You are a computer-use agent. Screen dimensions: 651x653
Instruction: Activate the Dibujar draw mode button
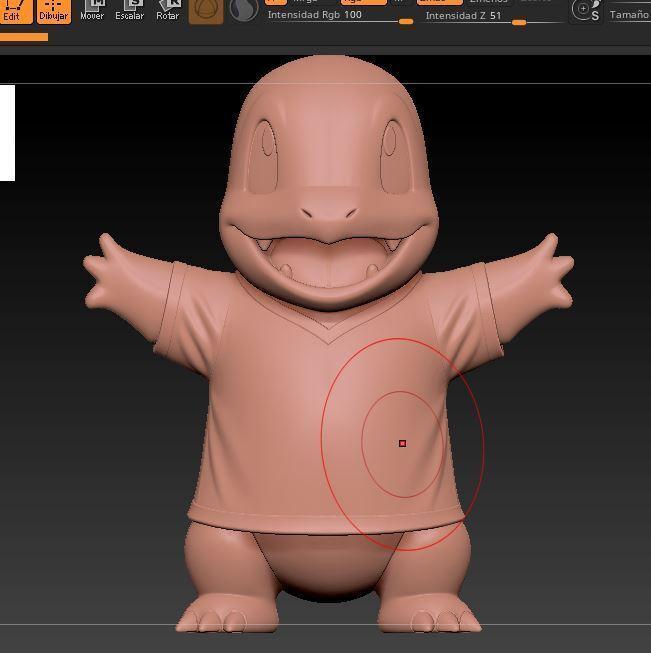tap(54, 11)
